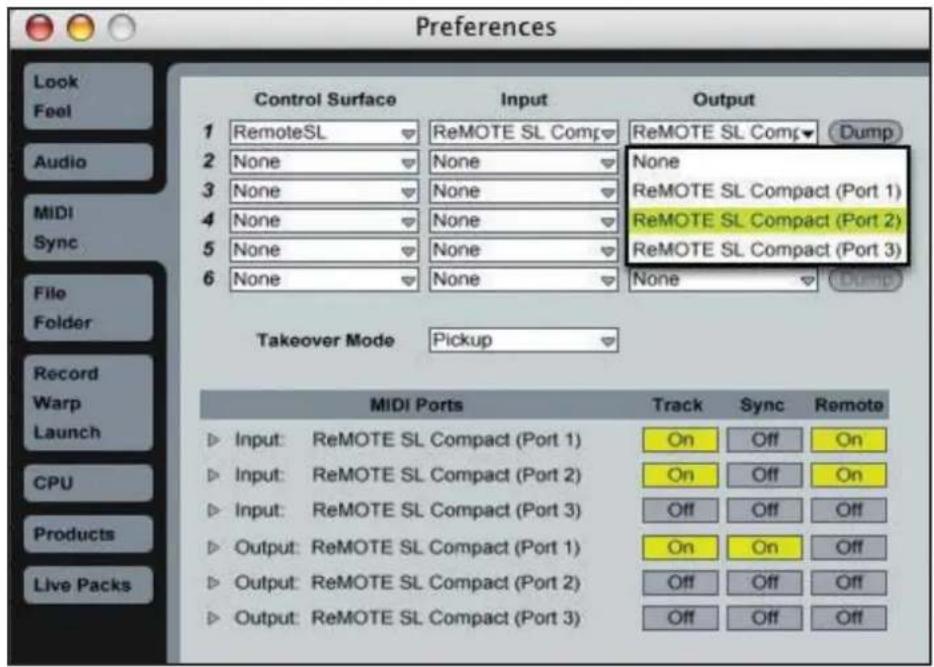934x667 pixels.
Task: Click the Dump button for row 1
Action: (x=866, y=133)
